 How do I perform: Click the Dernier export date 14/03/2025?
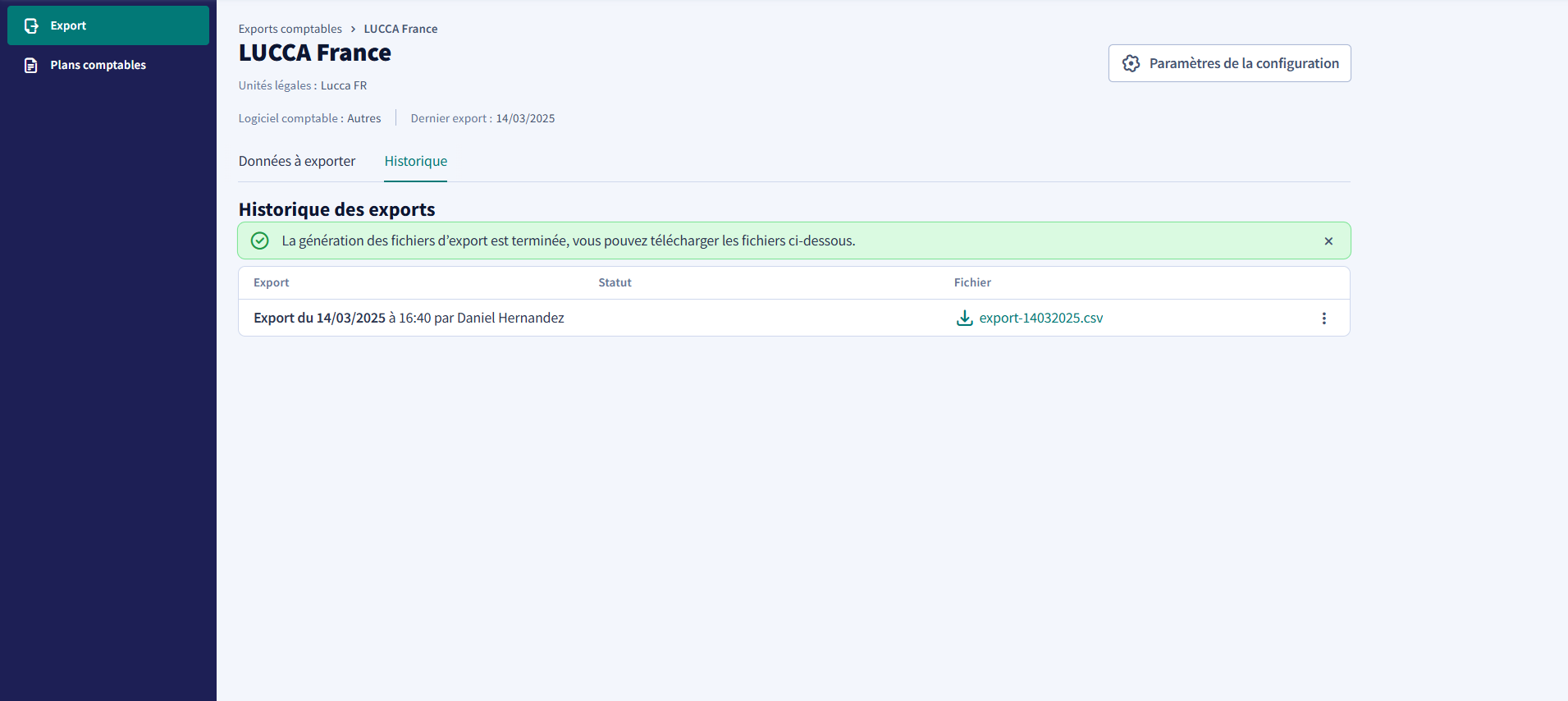pos(525,118)
